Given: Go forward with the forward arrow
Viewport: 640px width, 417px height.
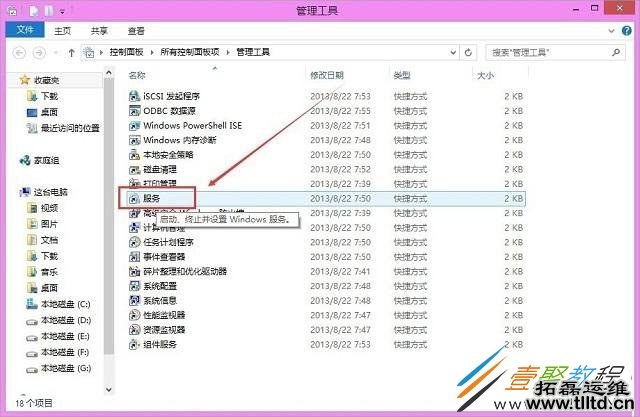Looking at the screenshot, I should click(39, 53).
